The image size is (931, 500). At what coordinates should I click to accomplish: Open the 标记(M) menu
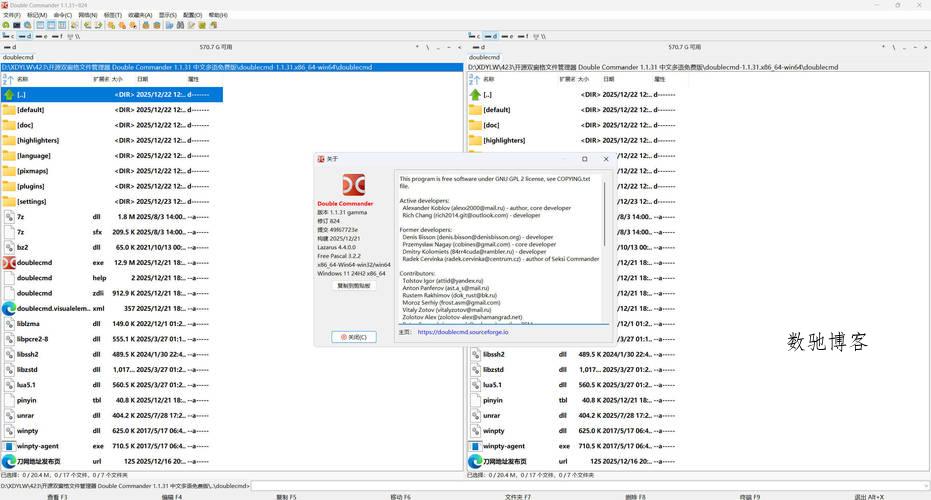[37, 15]
